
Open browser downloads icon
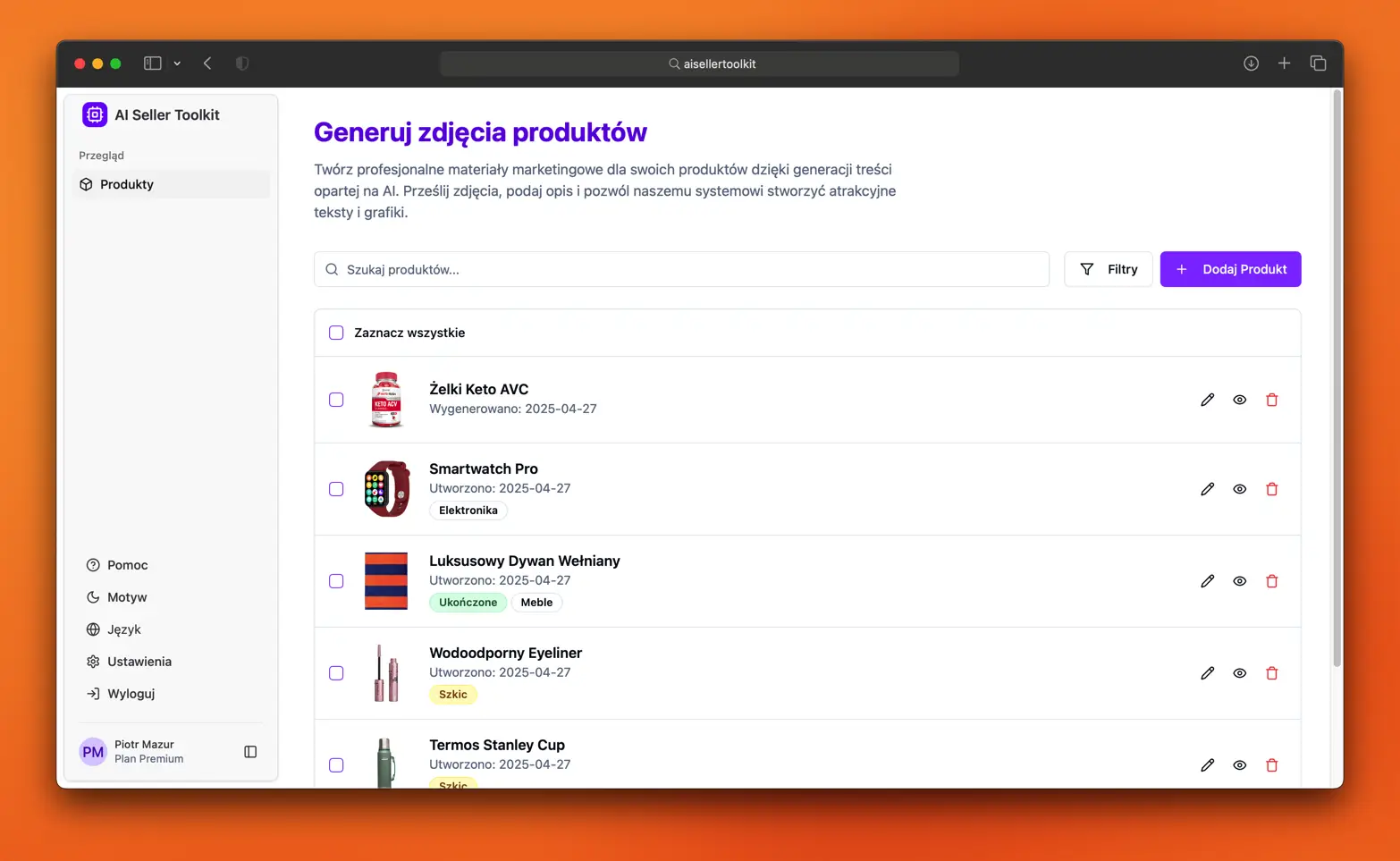[1251, 63]
